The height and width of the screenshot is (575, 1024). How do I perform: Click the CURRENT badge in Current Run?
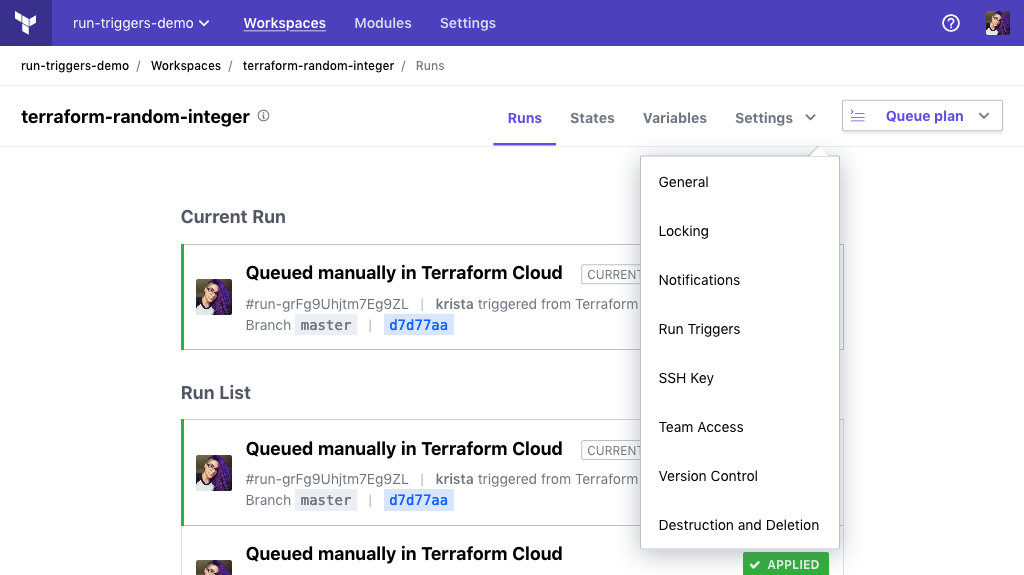pyautogui.click(x=611, y=274)
